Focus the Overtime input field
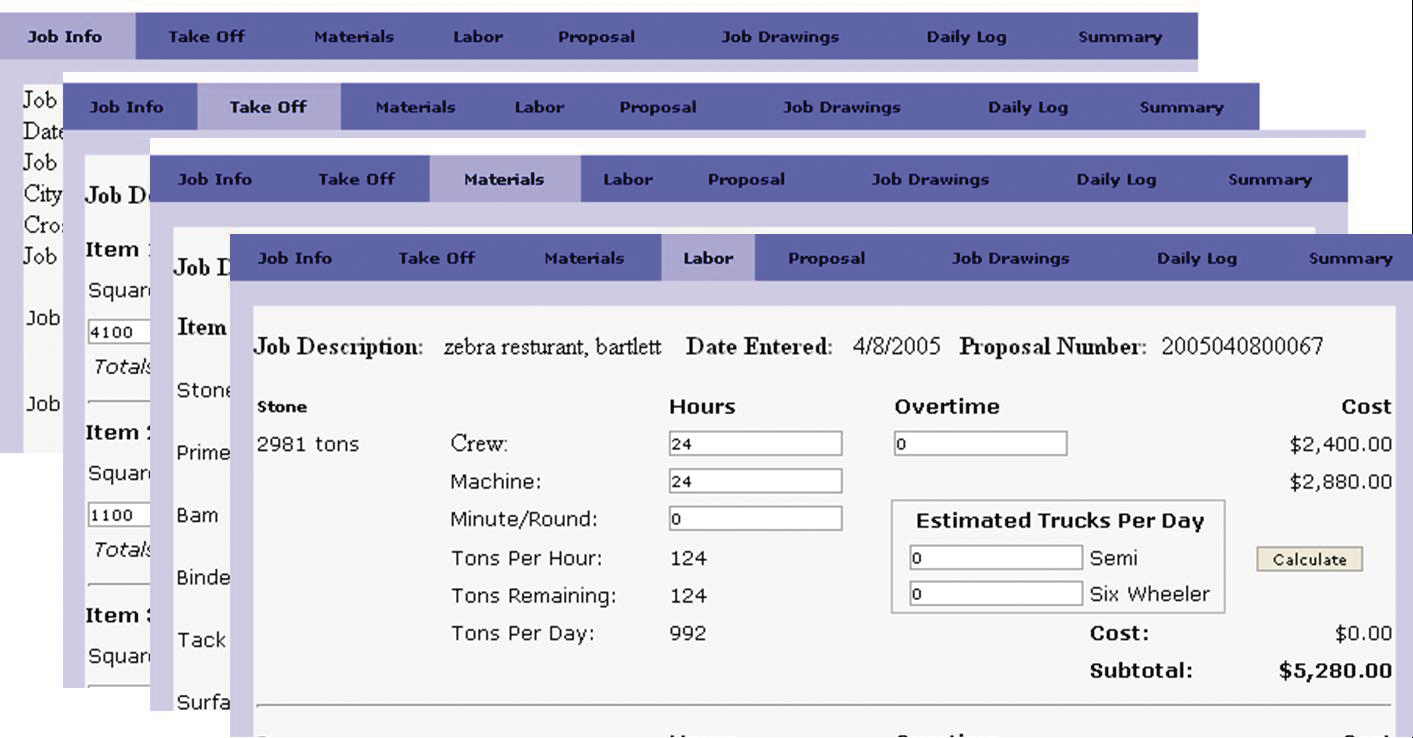1413x738 pixels. tap(980, 444)
